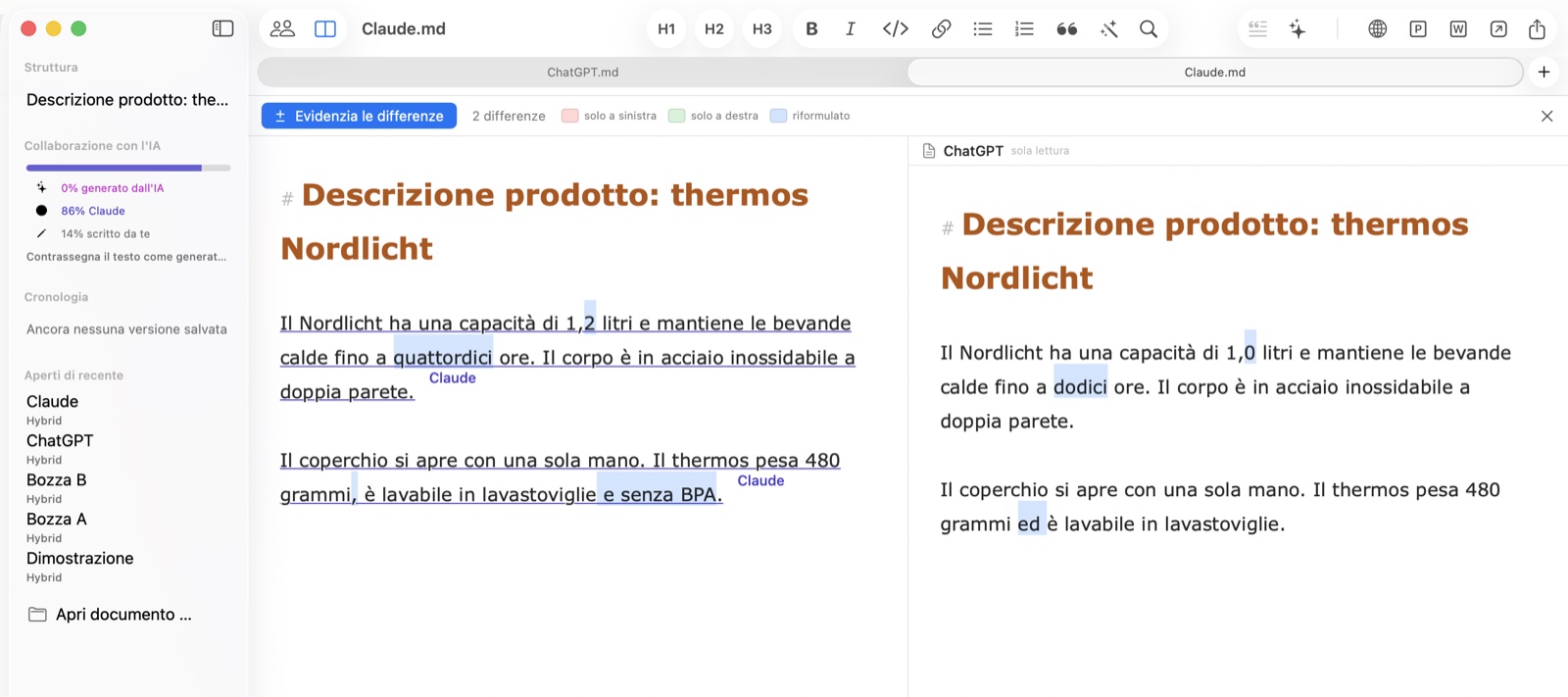Click Evidenzia le differenze button
Image resolution: width=1568 pixels, height=697 pixels.
[359, 116]
